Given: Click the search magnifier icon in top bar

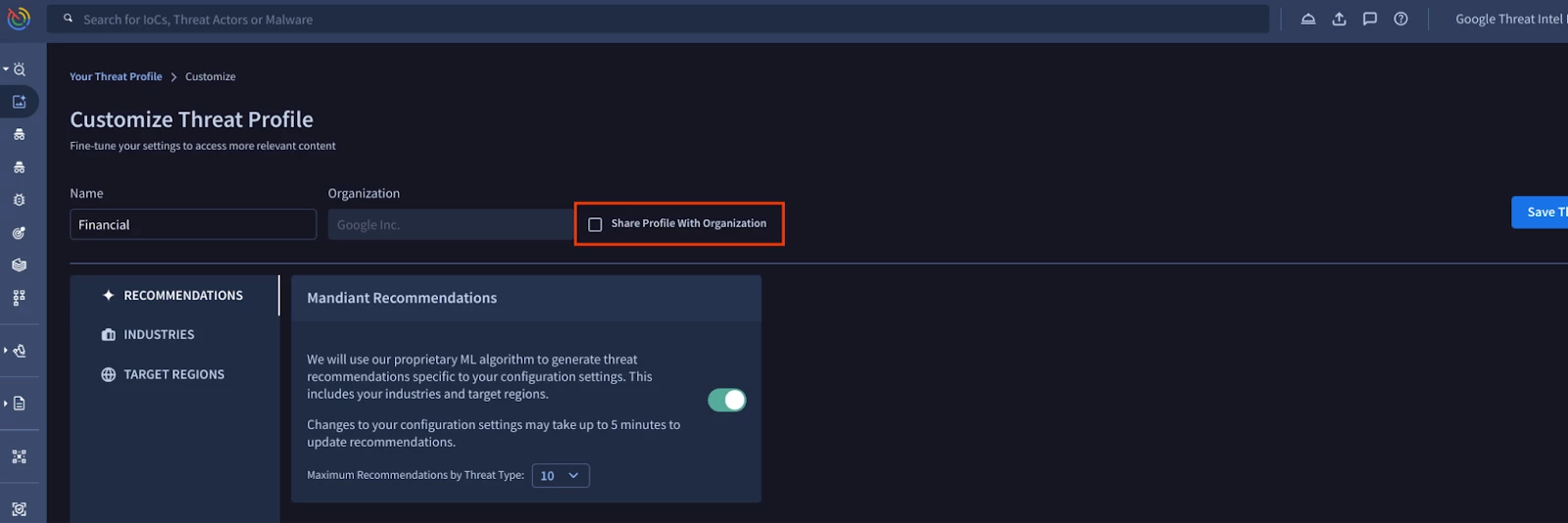Looking at the screenshot, I should coord(68,19).
